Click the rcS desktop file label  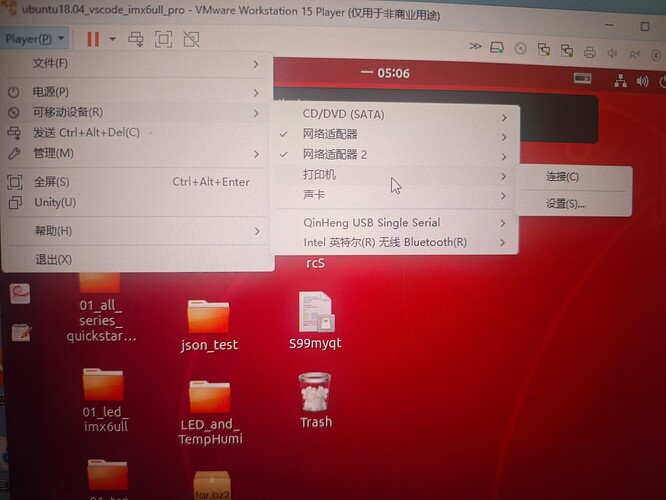(x=315, y=263)
